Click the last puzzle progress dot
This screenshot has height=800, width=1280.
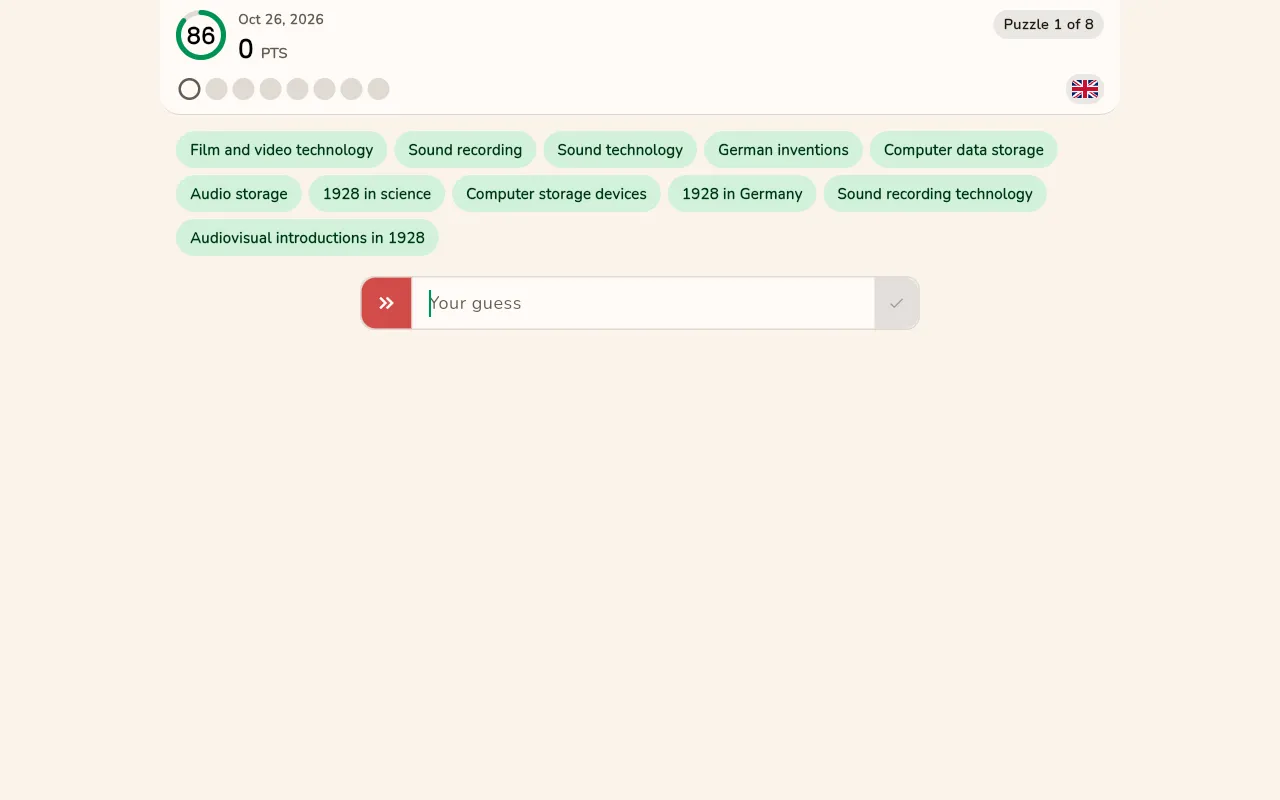[x=378, y=89]
